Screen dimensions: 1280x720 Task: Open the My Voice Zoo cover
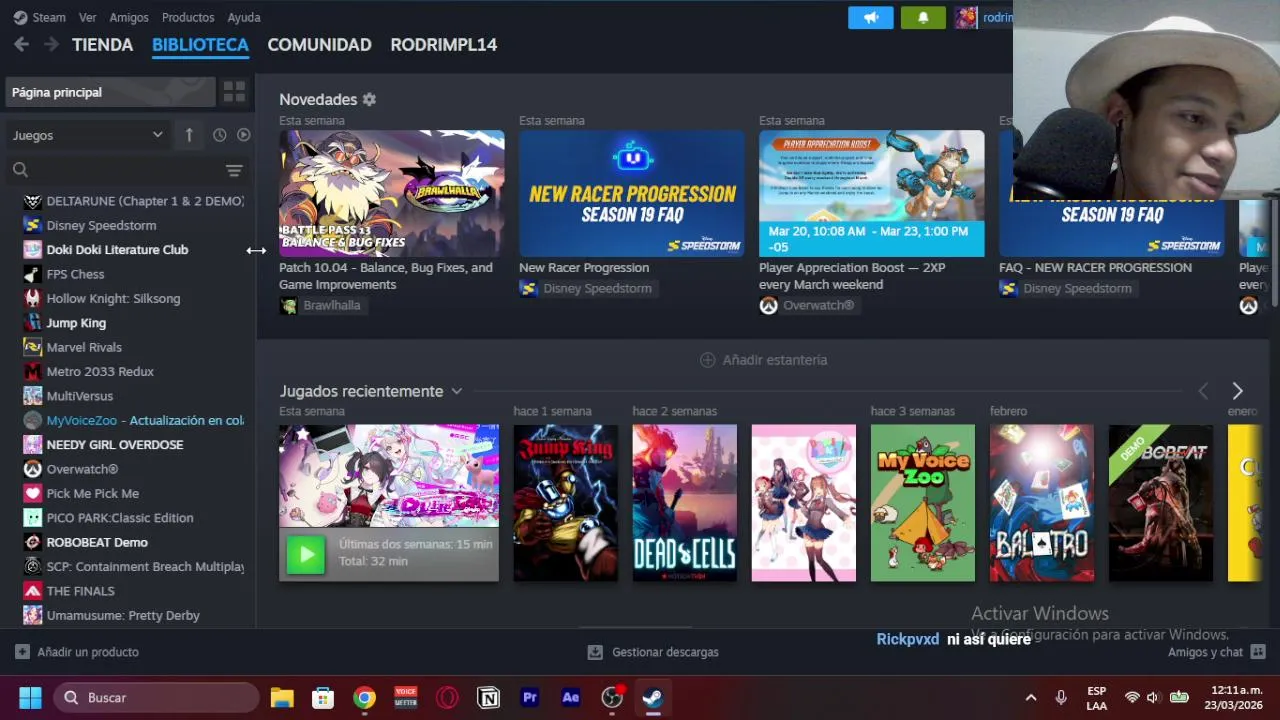click(x=923, y=503)
